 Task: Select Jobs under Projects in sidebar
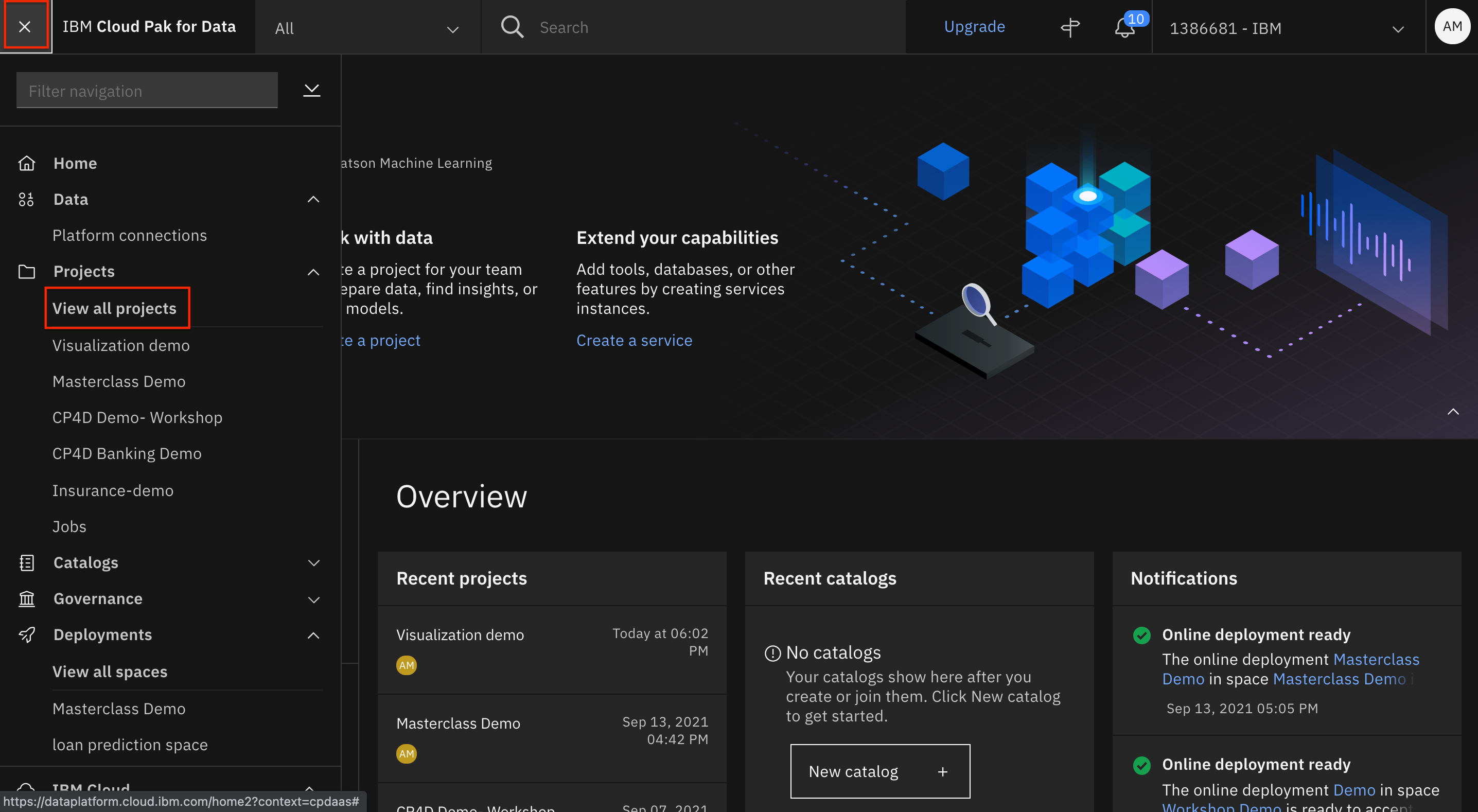pos(69,525)
